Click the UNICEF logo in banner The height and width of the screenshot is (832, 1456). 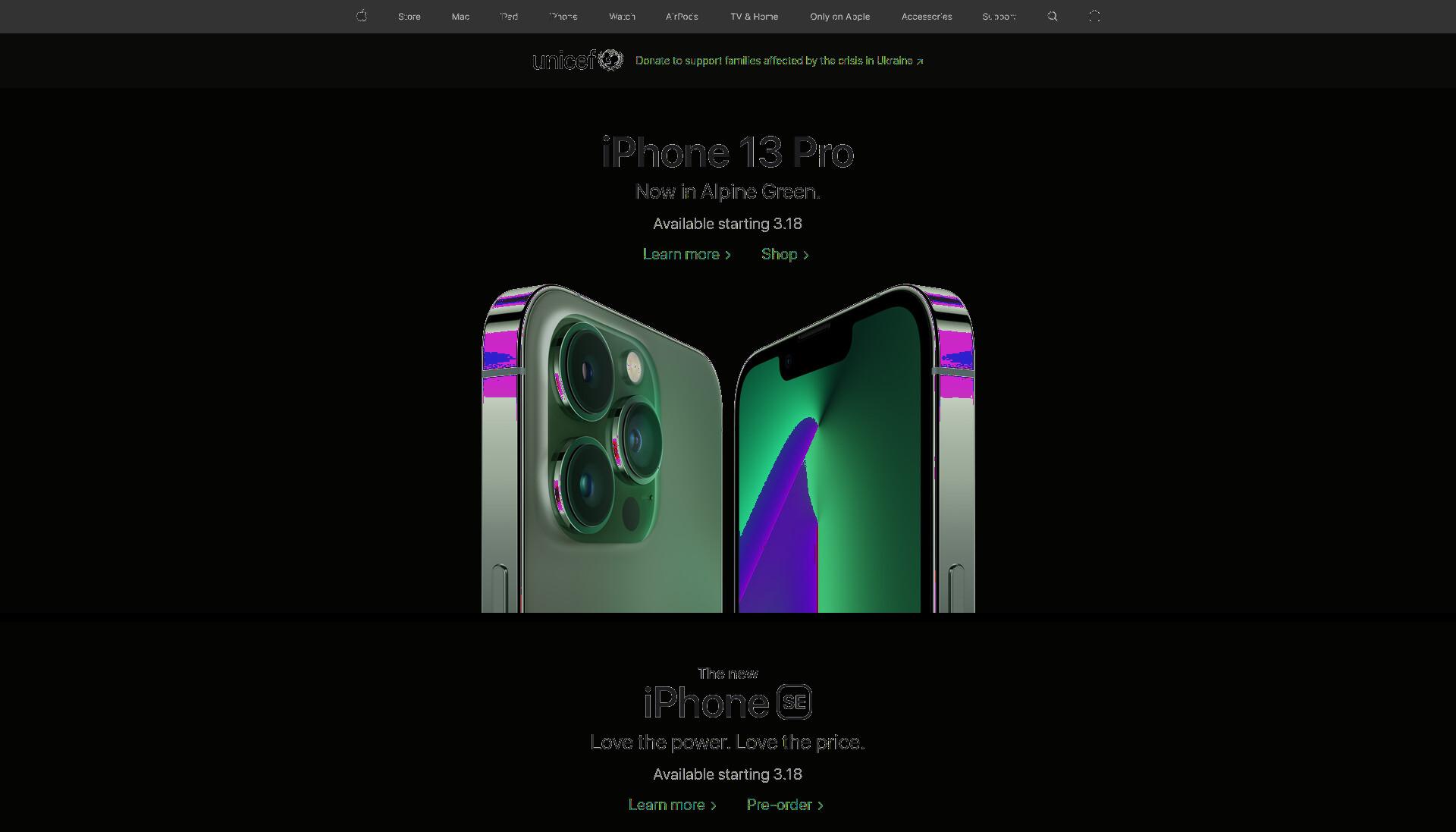578,60
